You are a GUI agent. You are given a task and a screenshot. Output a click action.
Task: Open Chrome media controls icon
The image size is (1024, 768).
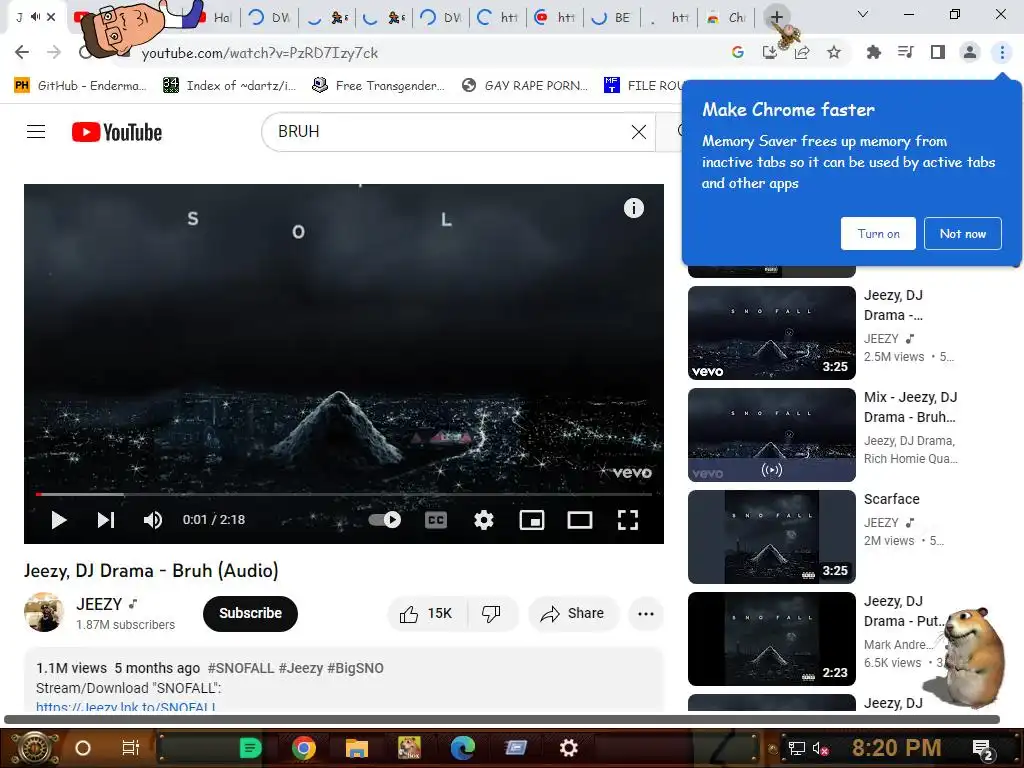[905, 52]
